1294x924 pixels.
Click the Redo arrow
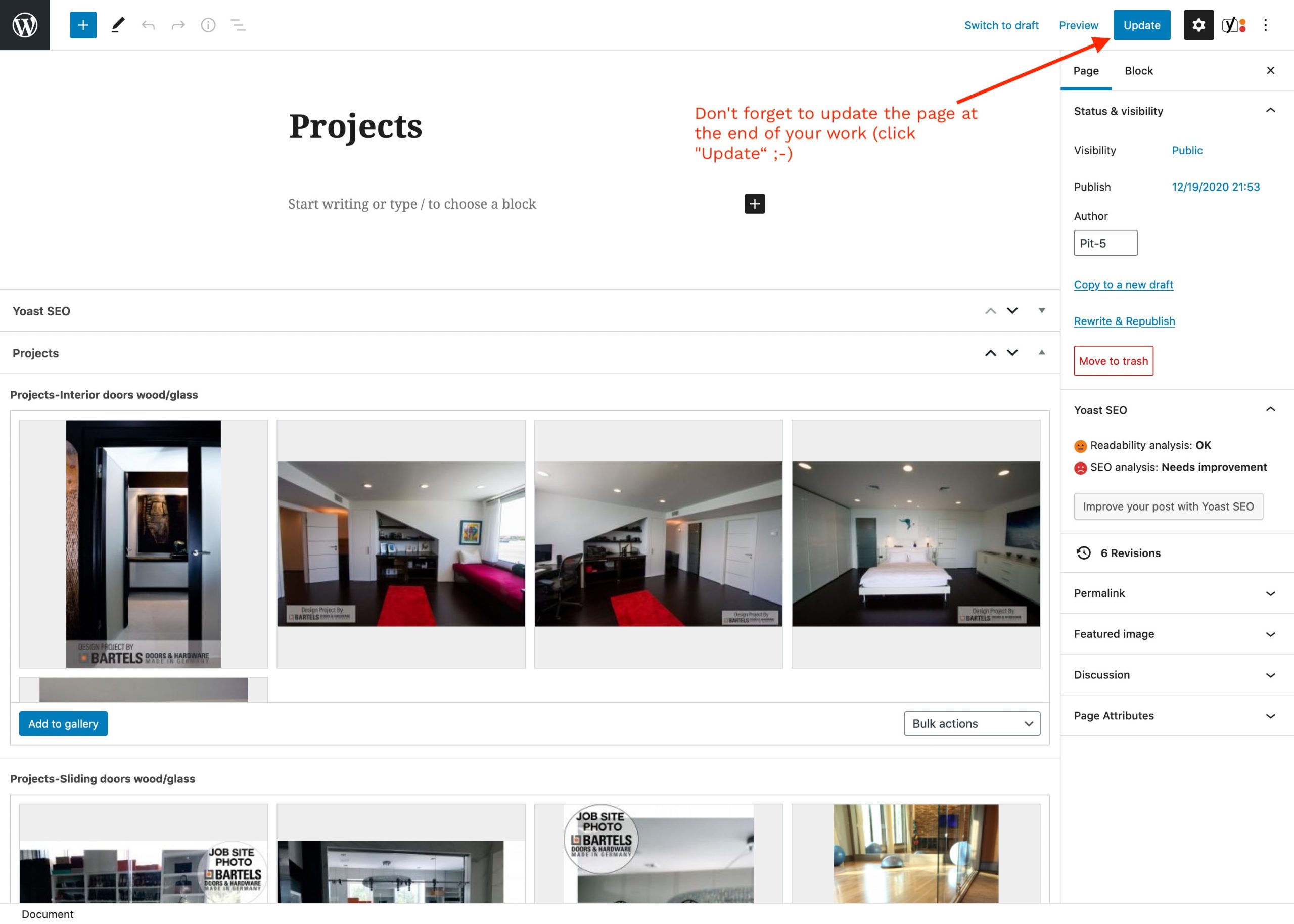[x=178, y=25]
